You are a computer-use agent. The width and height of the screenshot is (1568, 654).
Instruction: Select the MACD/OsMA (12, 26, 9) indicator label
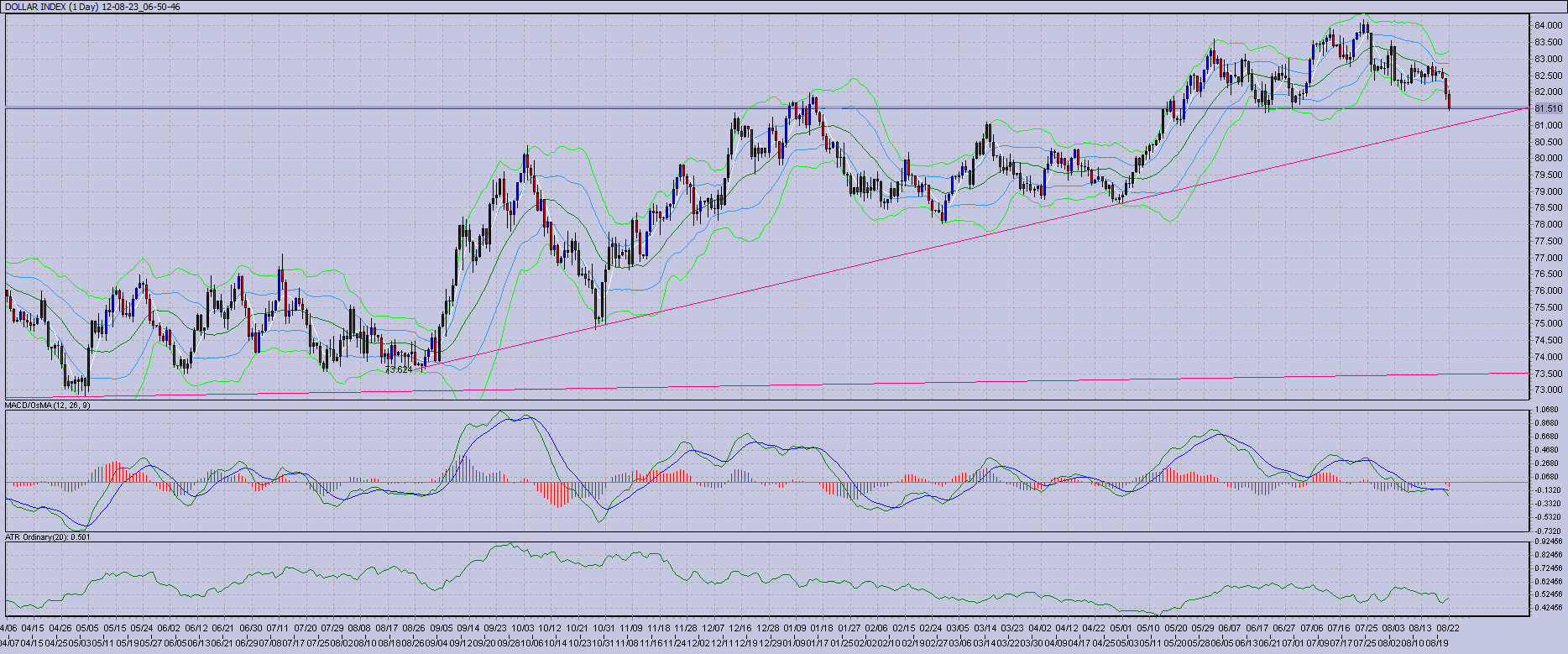pyautogui.click(x=48, y=405)
